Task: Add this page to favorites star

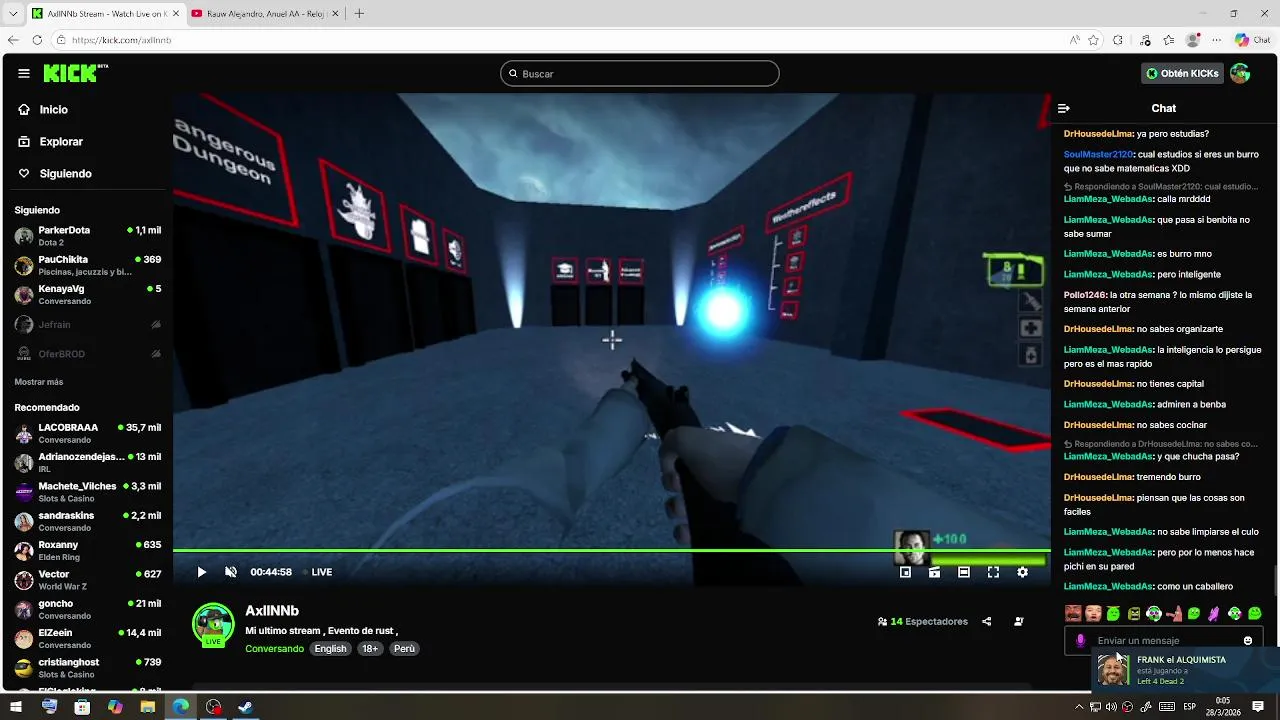Action: tap(1094, 40)
